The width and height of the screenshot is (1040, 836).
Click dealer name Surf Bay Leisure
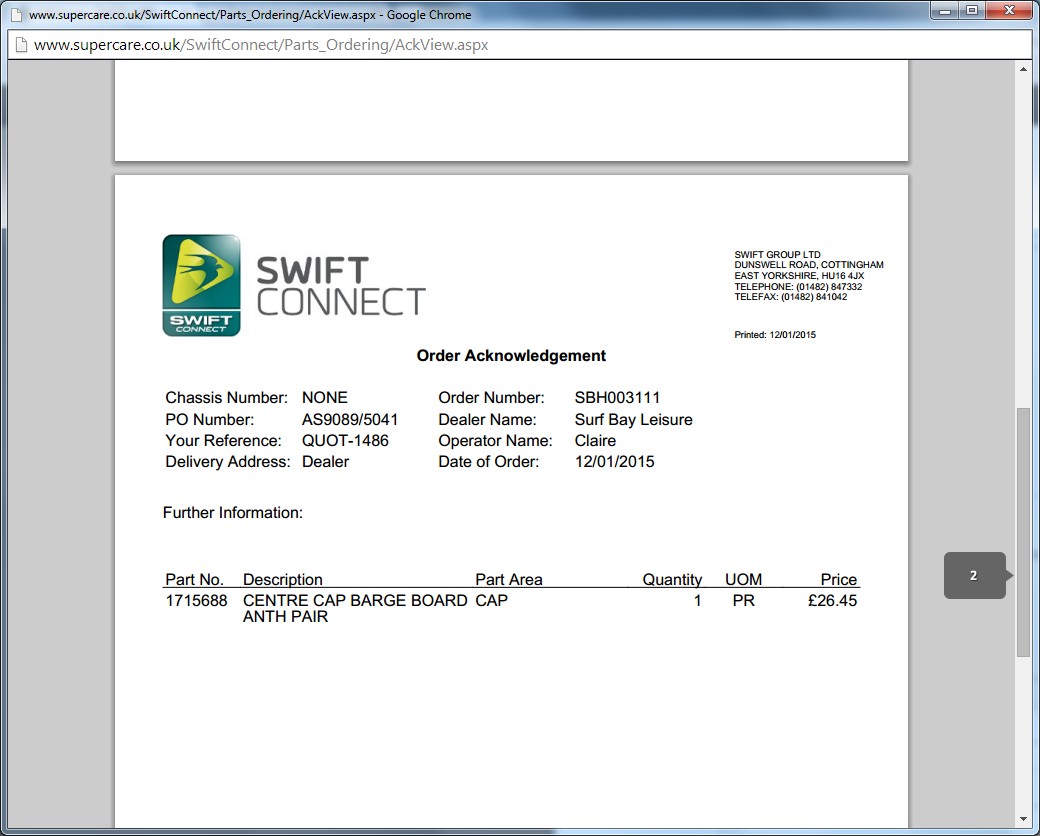(633, 420)
